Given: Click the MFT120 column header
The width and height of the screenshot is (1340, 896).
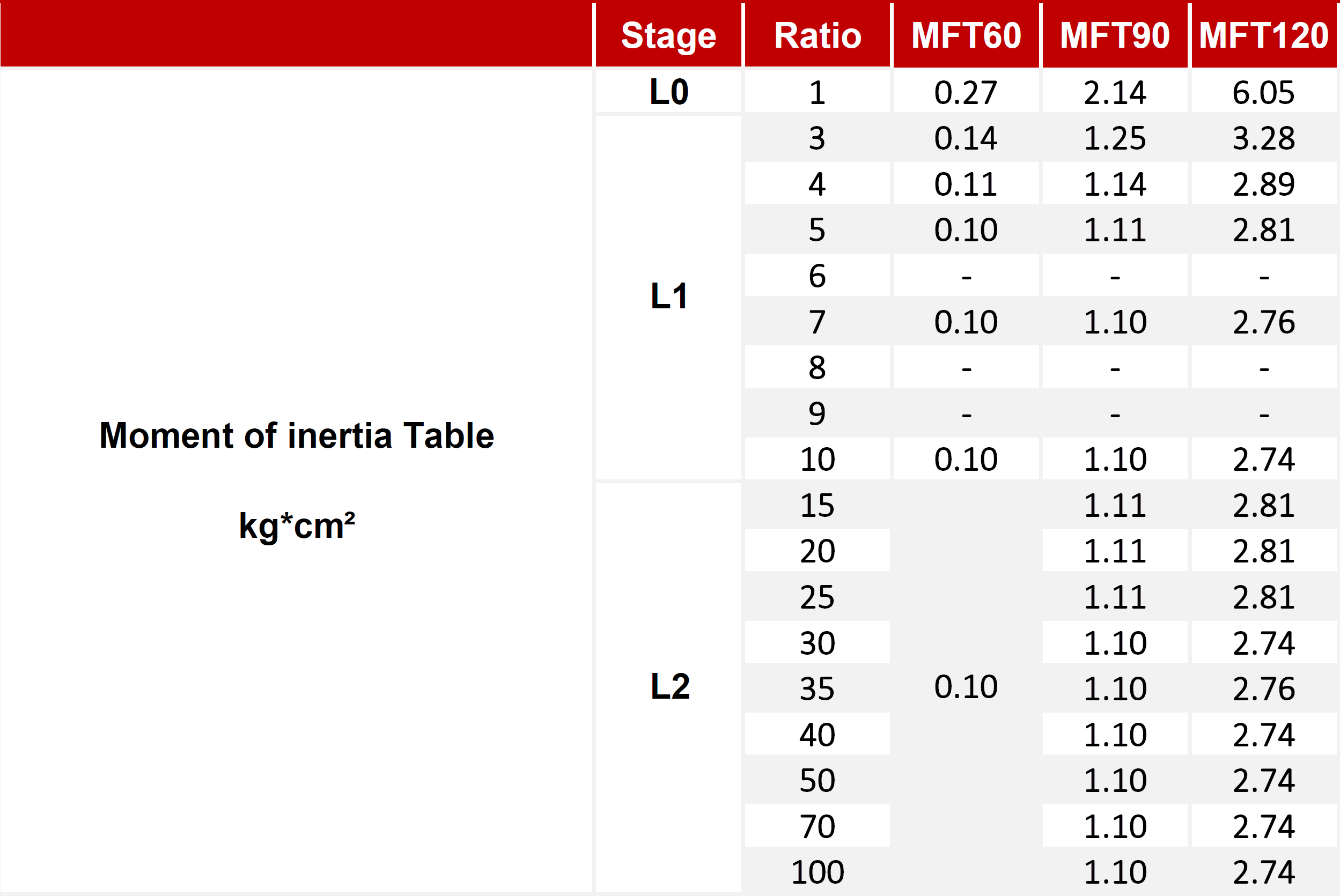Looking at the screenshot, I should (x=1263, y=35).
